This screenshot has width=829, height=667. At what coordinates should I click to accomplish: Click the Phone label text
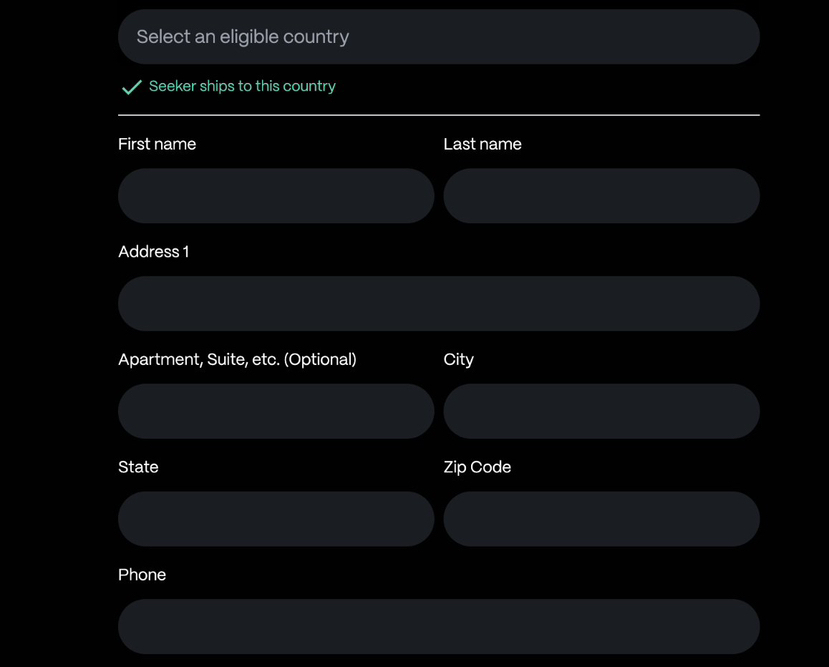(142, 575)
